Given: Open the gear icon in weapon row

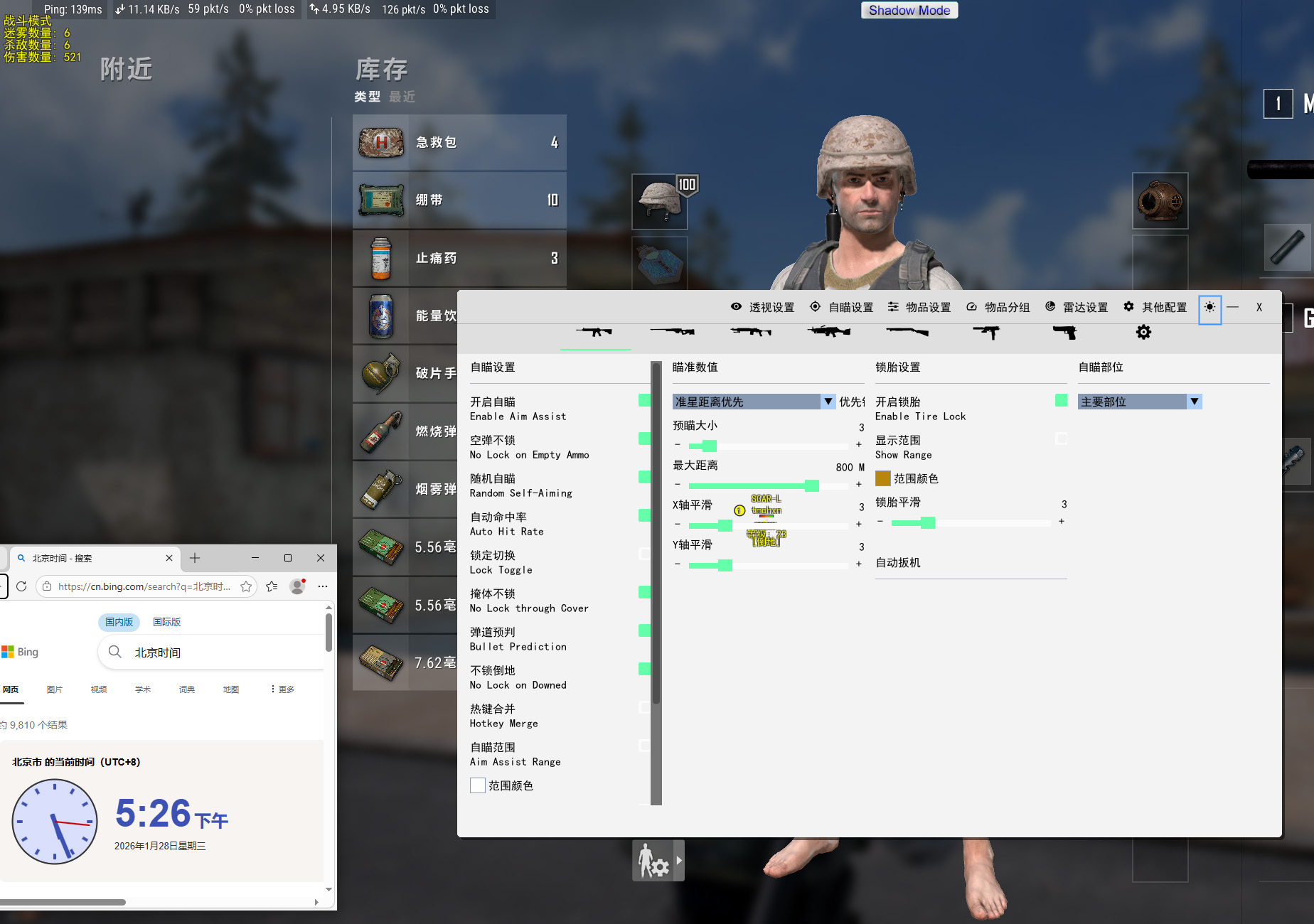Looking at the screenshot, I should [x=1143, y=332].
